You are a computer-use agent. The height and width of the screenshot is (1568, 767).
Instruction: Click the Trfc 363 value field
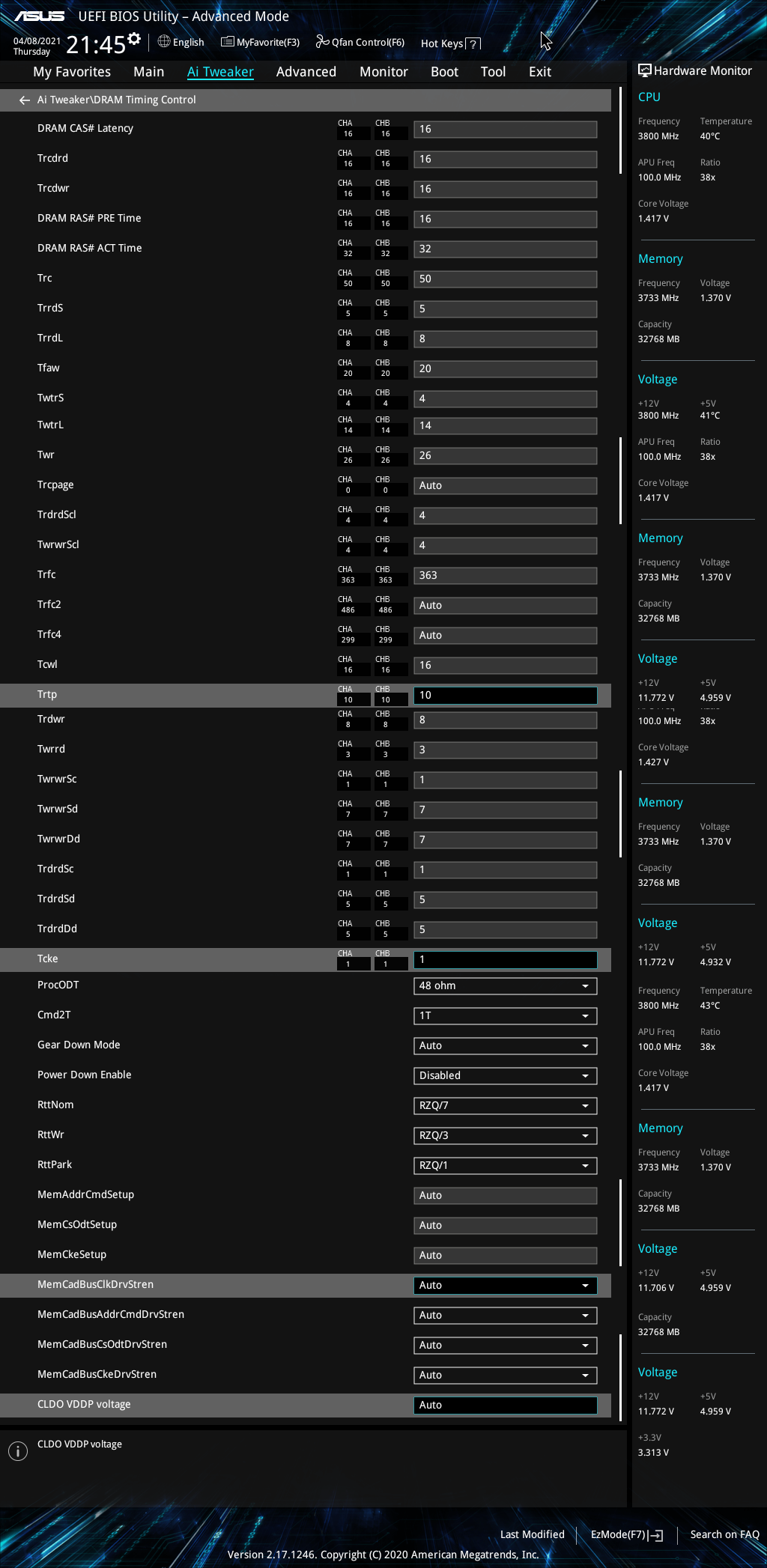pyautogui.click(x=505, y=576)
